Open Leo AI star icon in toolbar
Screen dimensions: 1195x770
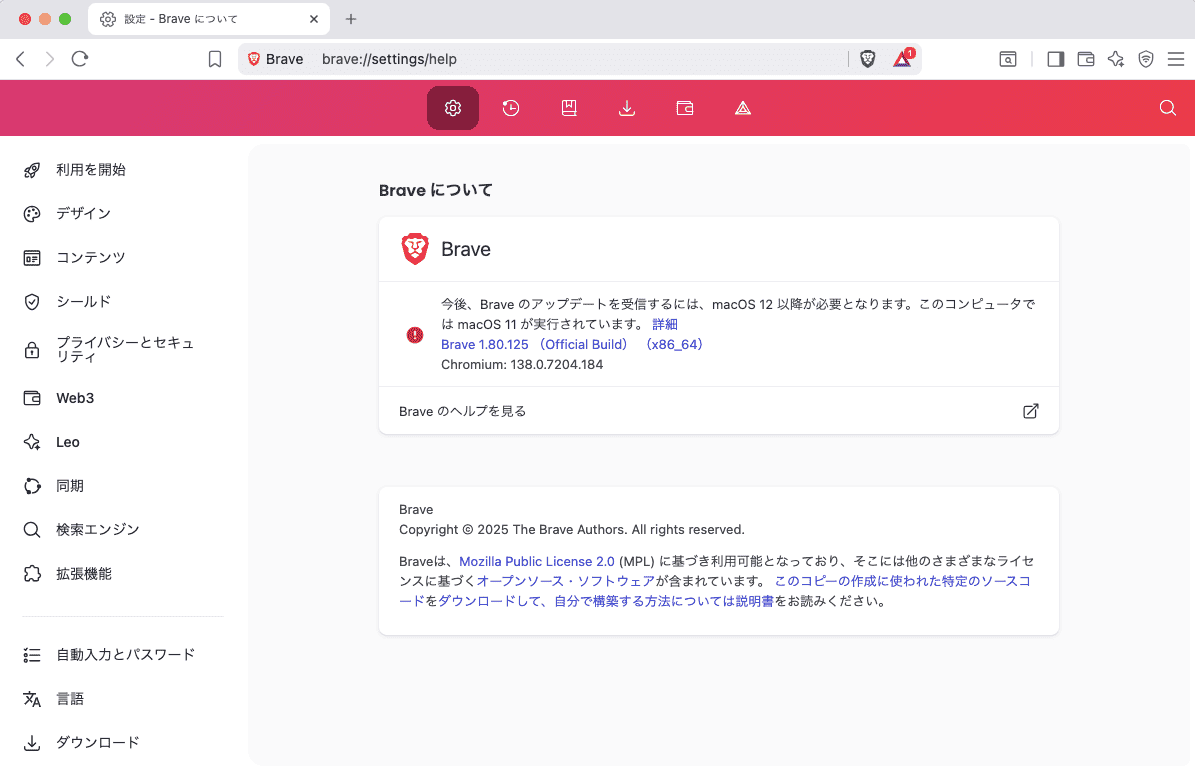[1116, 59]
